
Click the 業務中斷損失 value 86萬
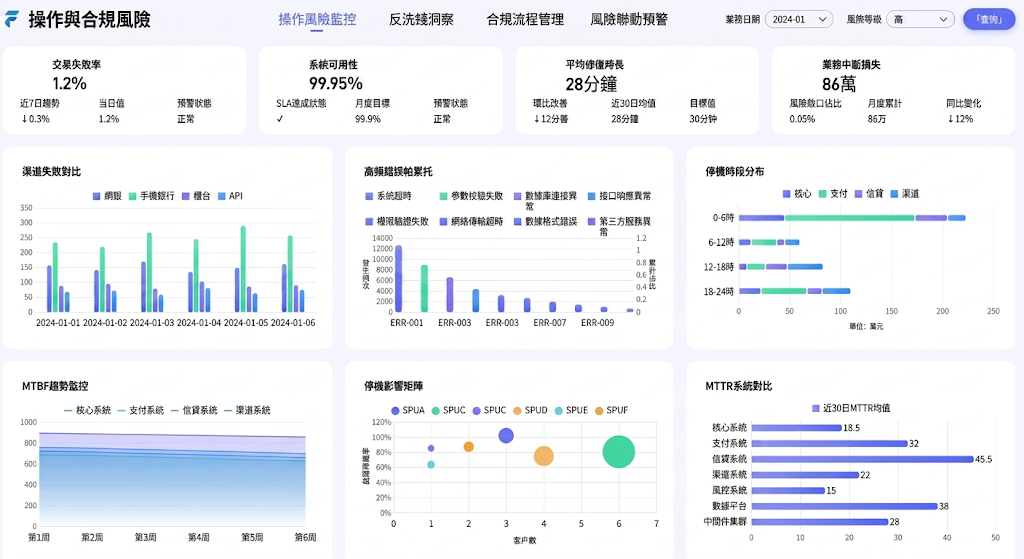pos(839,84)
